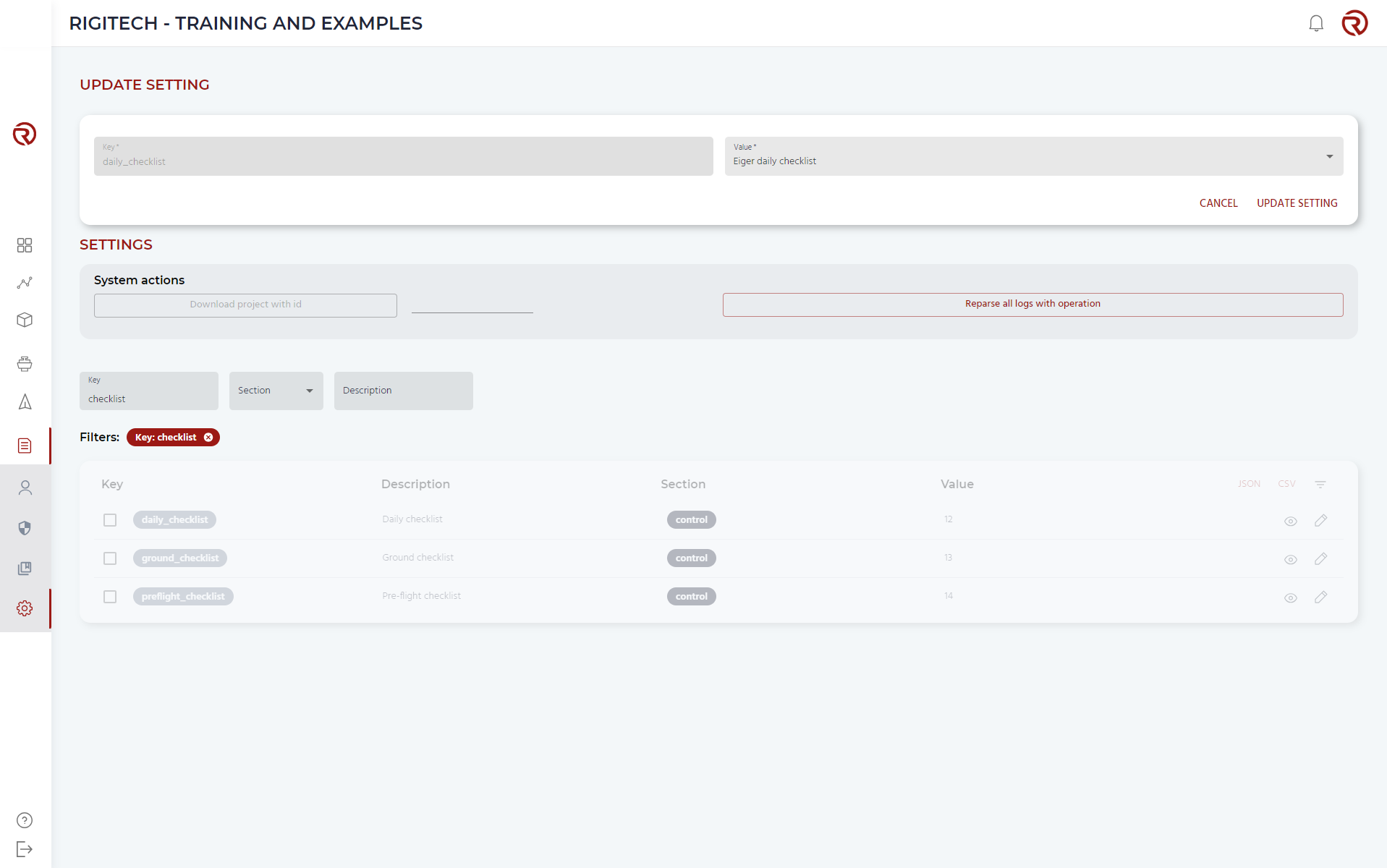The height and width of the screenshot is (868, 1387).
Task: Focus the Key filter field containing checklist
Action: pos(149,391)
